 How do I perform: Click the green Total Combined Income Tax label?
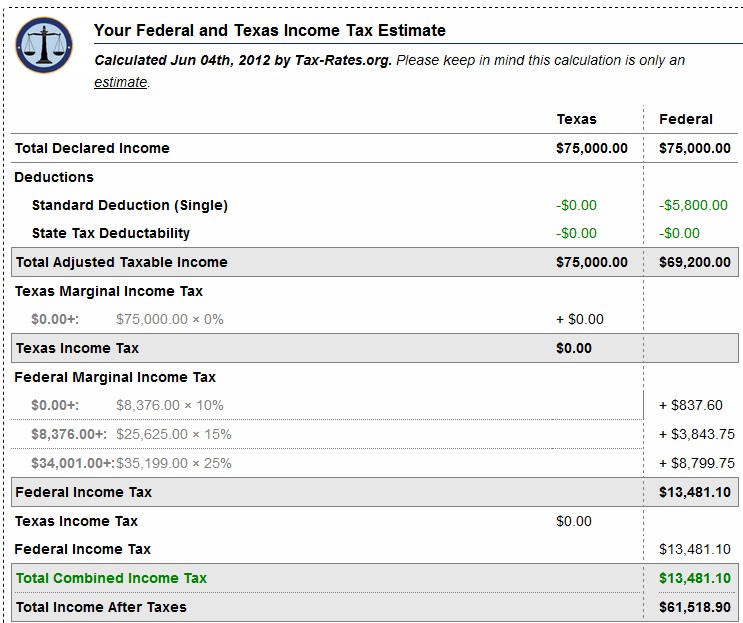(111, 578)
